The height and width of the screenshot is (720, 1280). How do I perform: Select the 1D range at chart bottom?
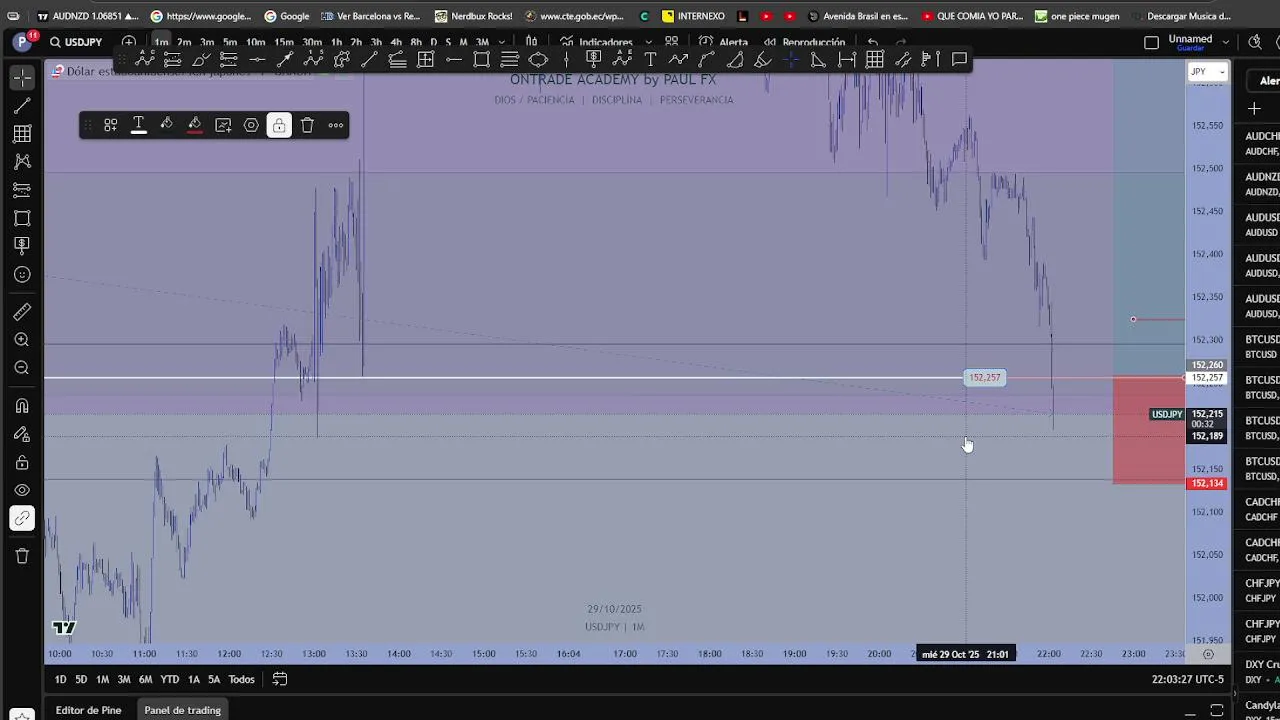[60, 679]
